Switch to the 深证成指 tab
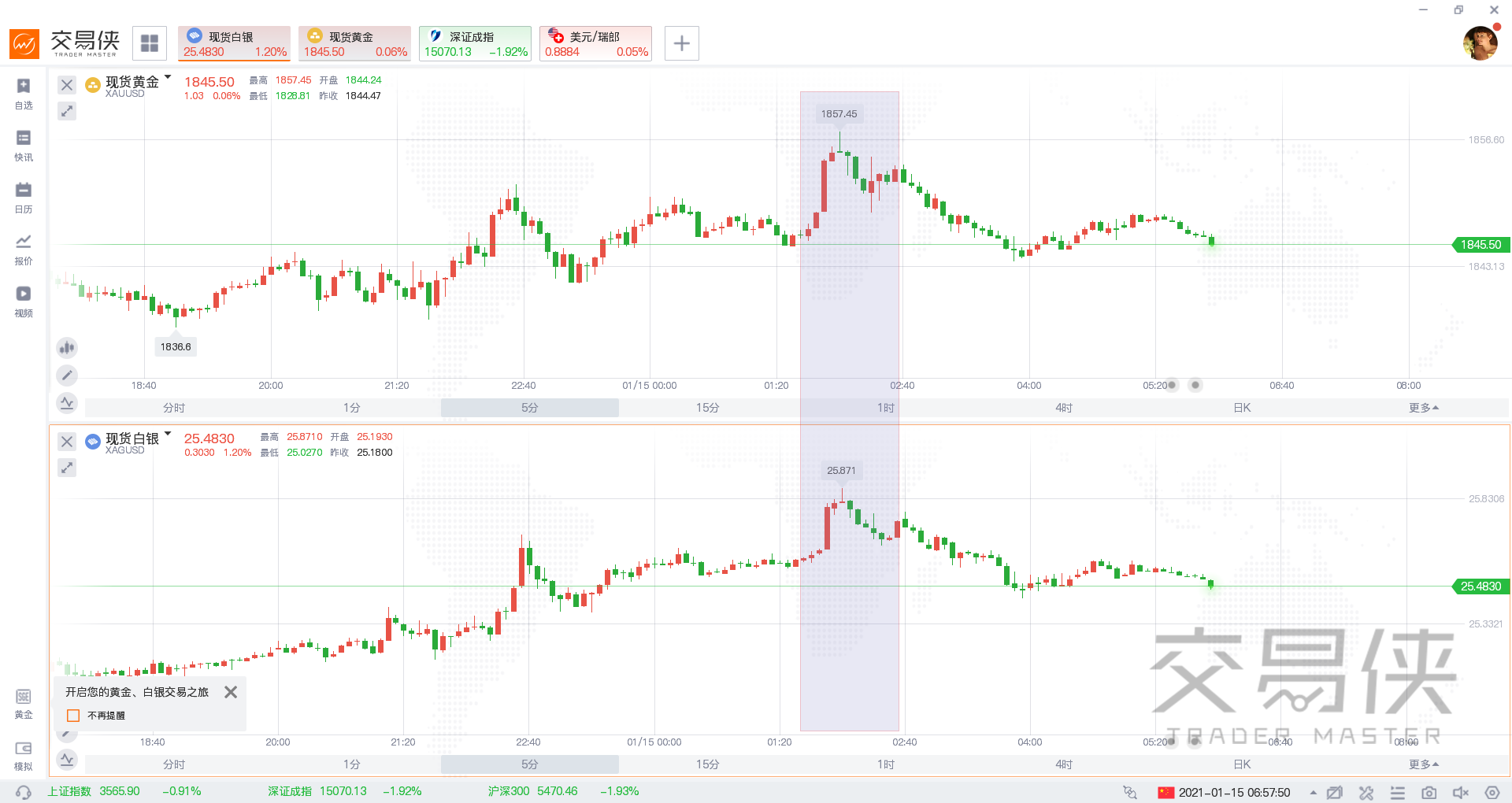Image resolution: width=1512 pixels, height=803 pixels. [475, 43]
